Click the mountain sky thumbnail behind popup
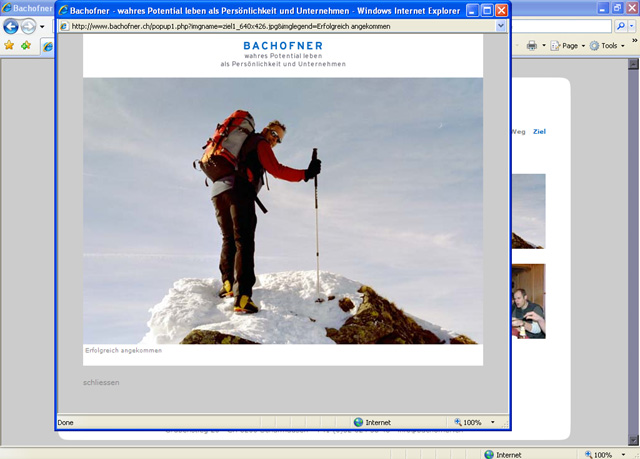Viewport: 640px width, 459px height. click(x=528, y=211)
